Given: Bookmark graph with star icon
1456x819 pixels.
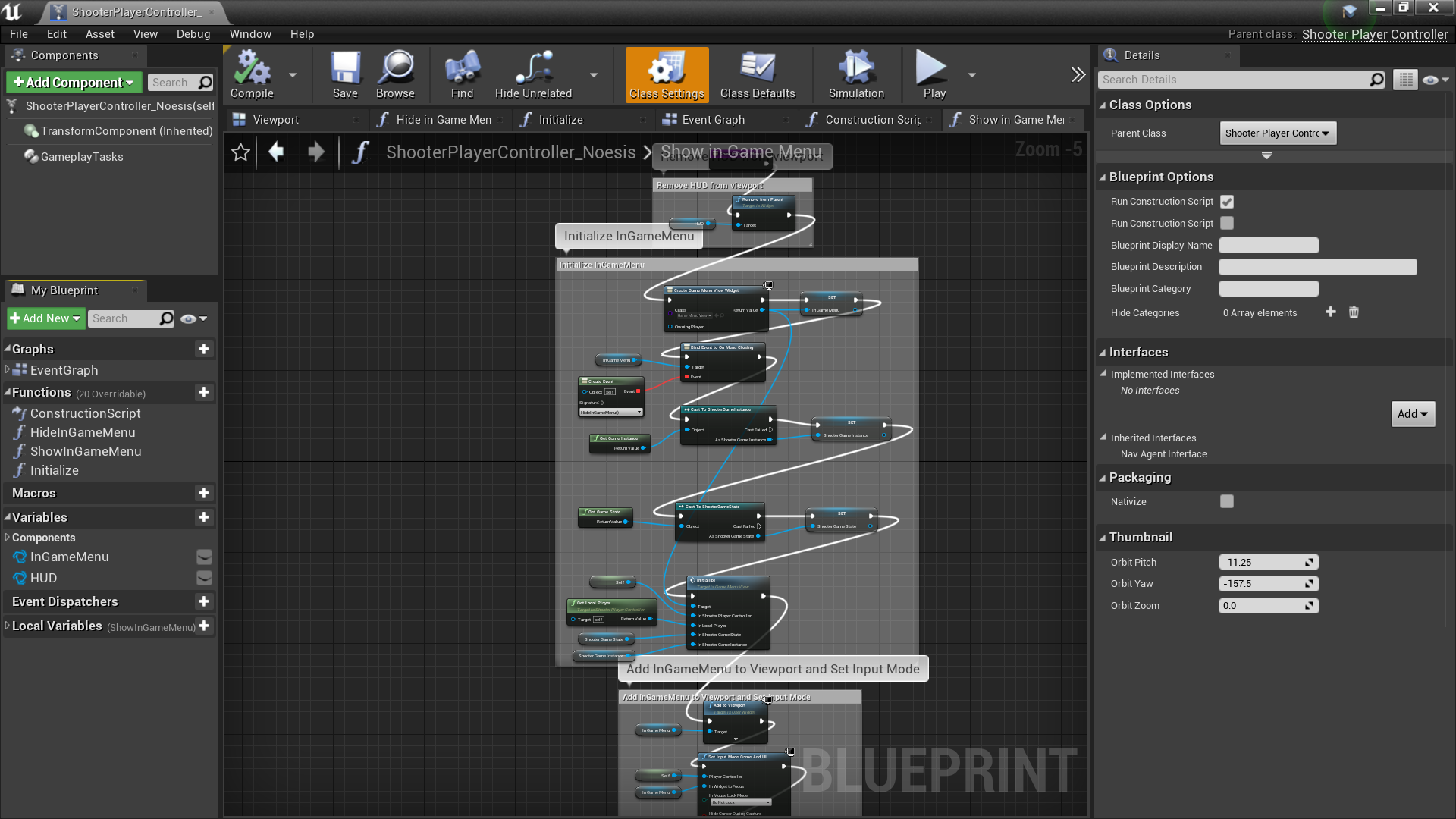Looking at the screenshot, I should click(240, 152).
